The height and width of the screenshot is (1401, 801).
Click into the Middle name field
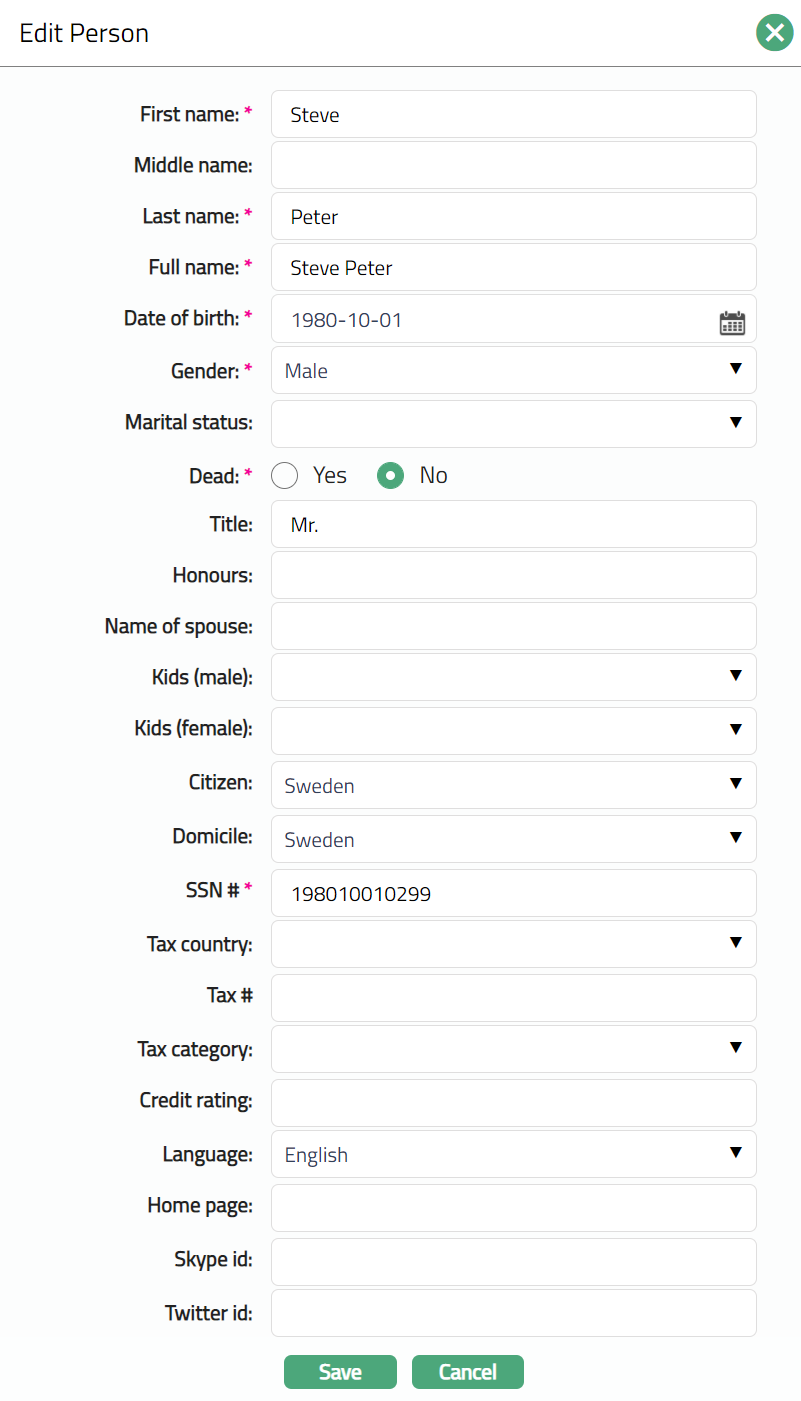click(513, 165)
